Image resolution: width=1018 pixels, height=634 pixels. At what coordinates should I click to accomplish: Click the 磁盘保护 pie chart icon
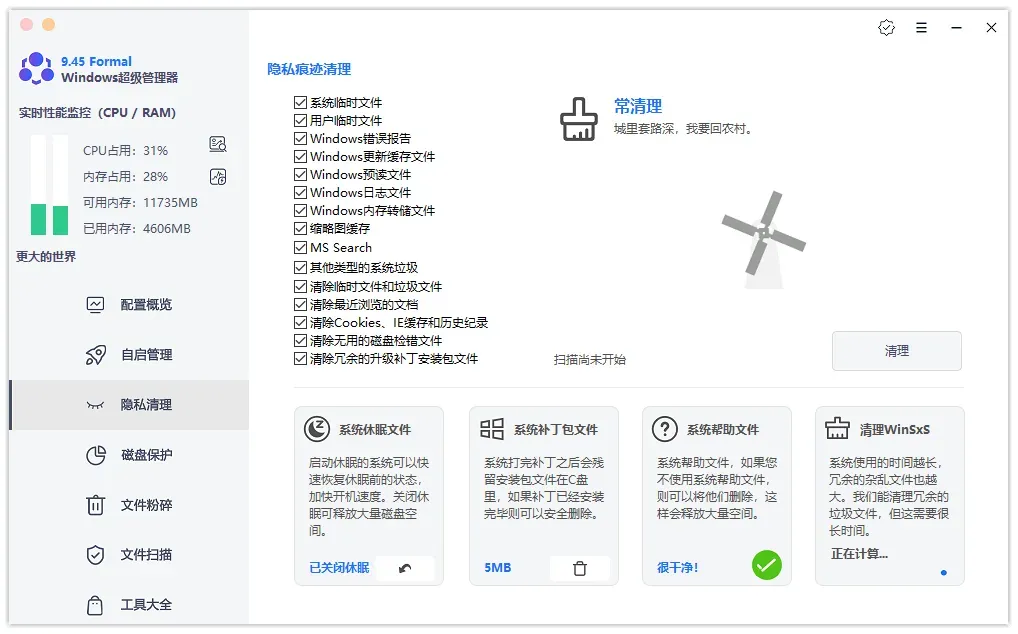96,456
